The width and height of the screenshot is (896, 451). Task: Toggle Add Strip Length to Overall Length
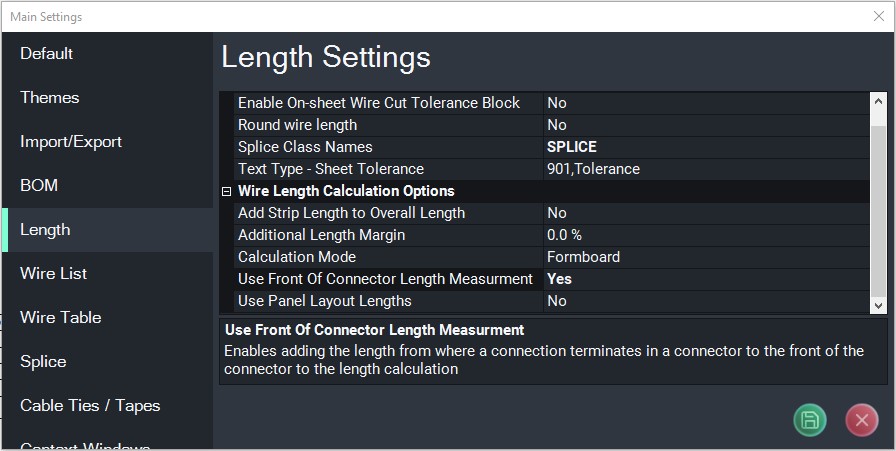click(706, 213)
